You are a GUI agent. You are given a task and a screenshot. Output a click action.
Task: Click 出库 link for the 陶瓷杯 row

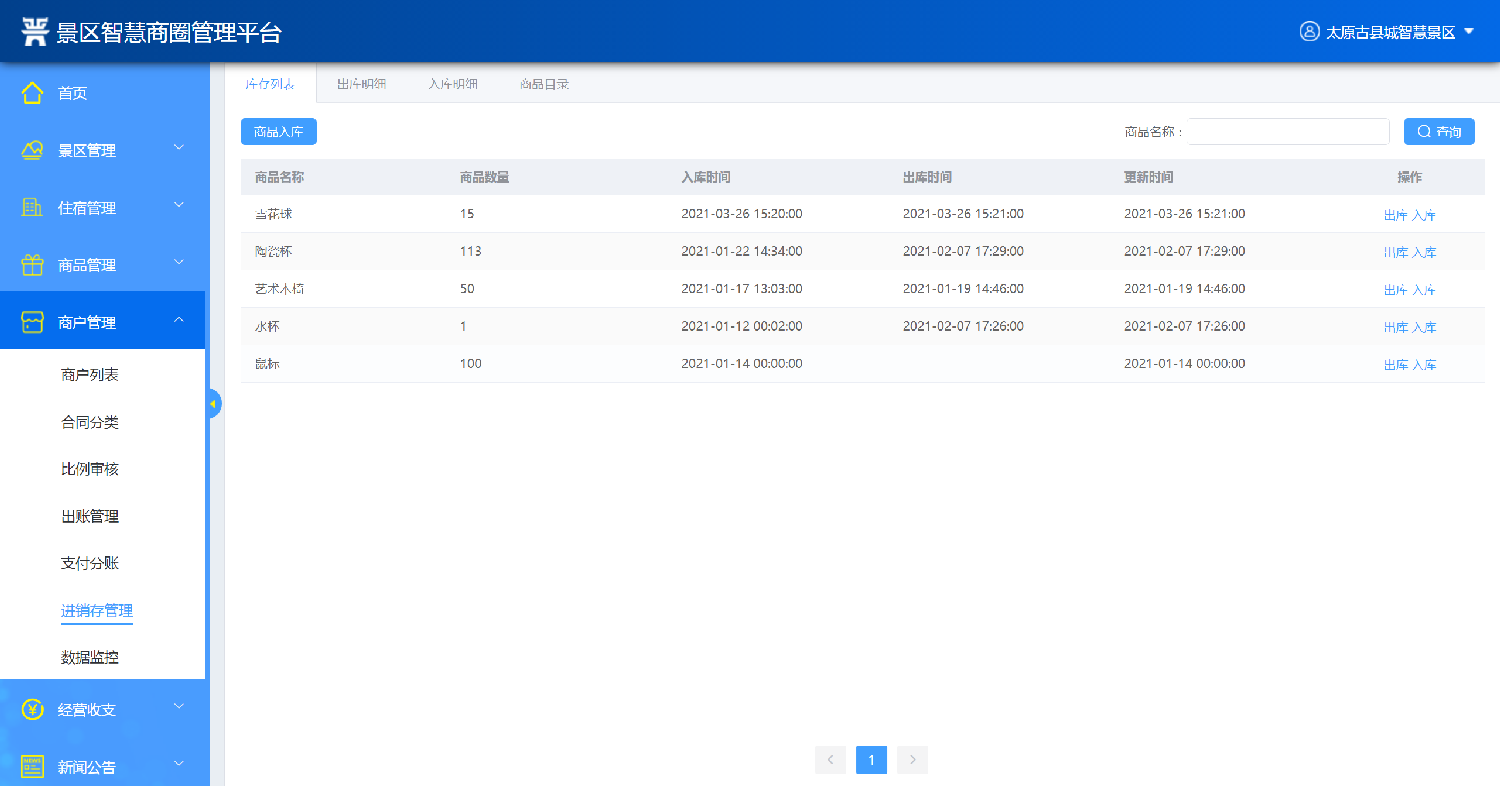click(1395, 252)
